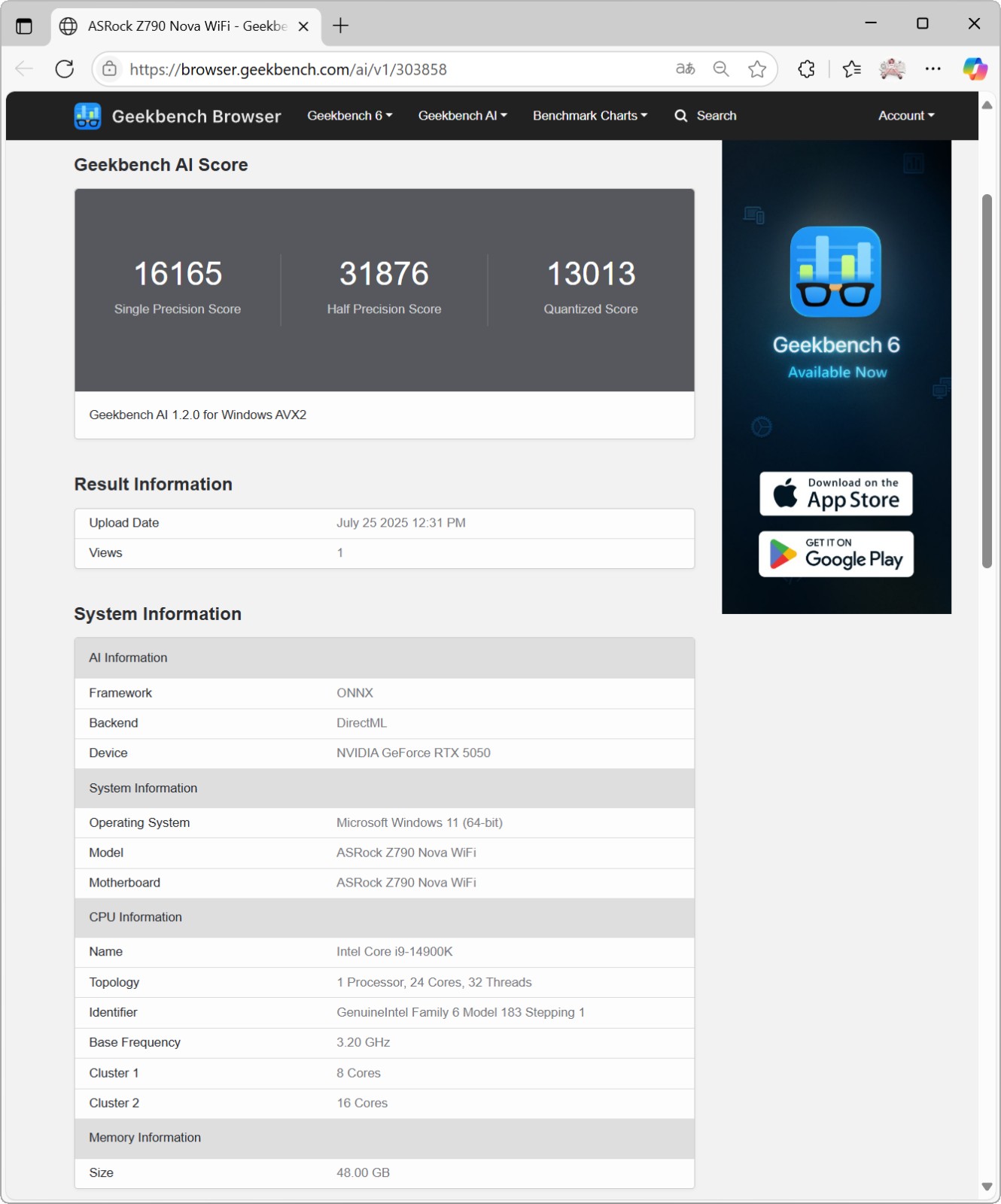Click the 31876 half precision score
Screen dimensions: 1001x1204
(384, 274)
